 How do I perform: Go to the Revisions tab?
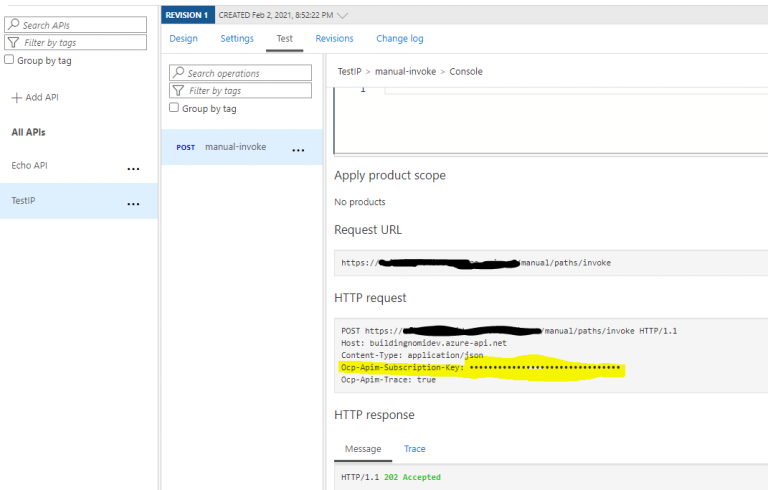coord(334,39)
